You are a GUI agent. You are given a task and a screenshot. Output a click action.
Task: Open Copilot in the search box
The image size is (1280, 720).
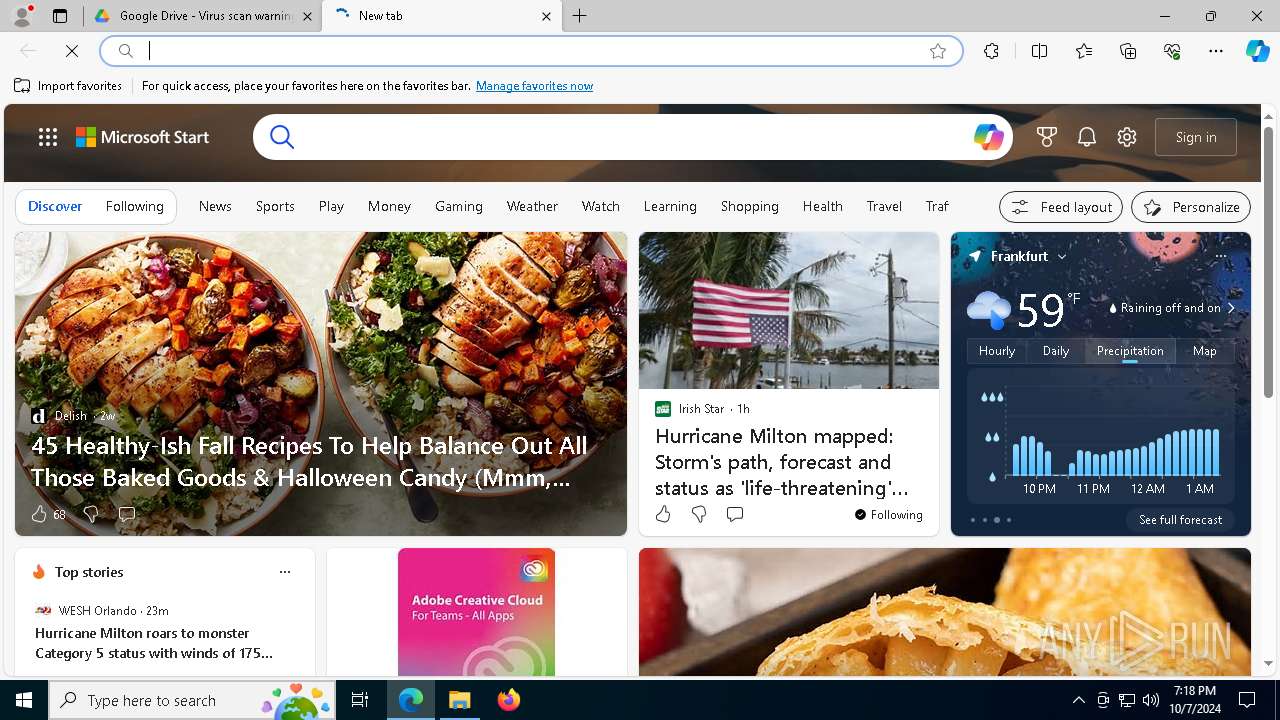pyautogui.click(x=988, y=137)
